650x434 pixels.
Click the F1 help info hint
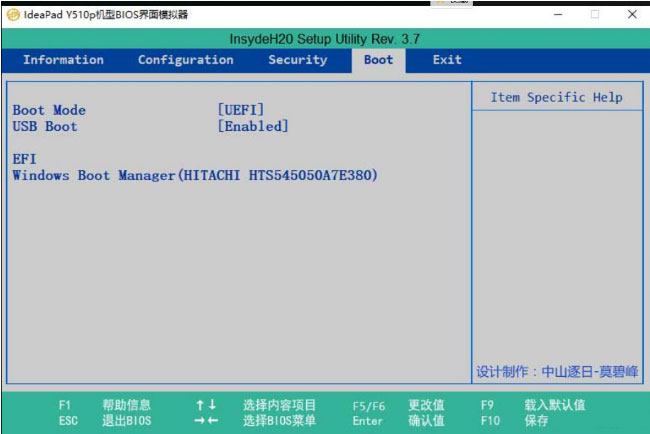coord(104,405)
